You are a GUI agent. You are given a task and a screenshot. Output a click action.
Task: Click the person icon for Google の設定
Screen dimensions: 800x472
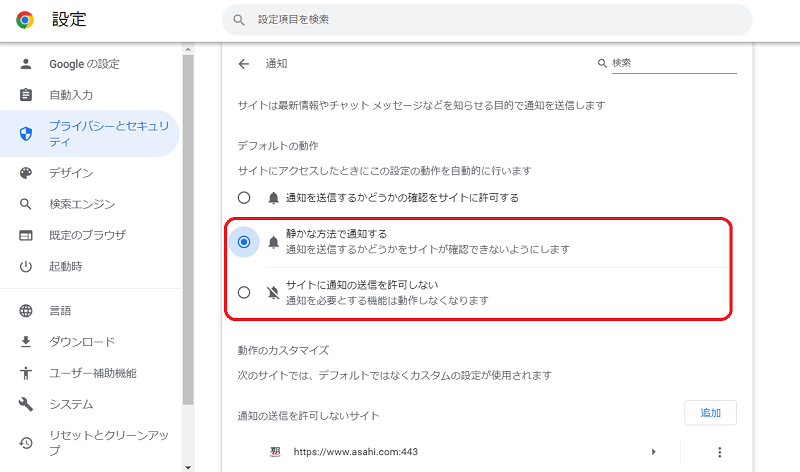tap(27, 64)
